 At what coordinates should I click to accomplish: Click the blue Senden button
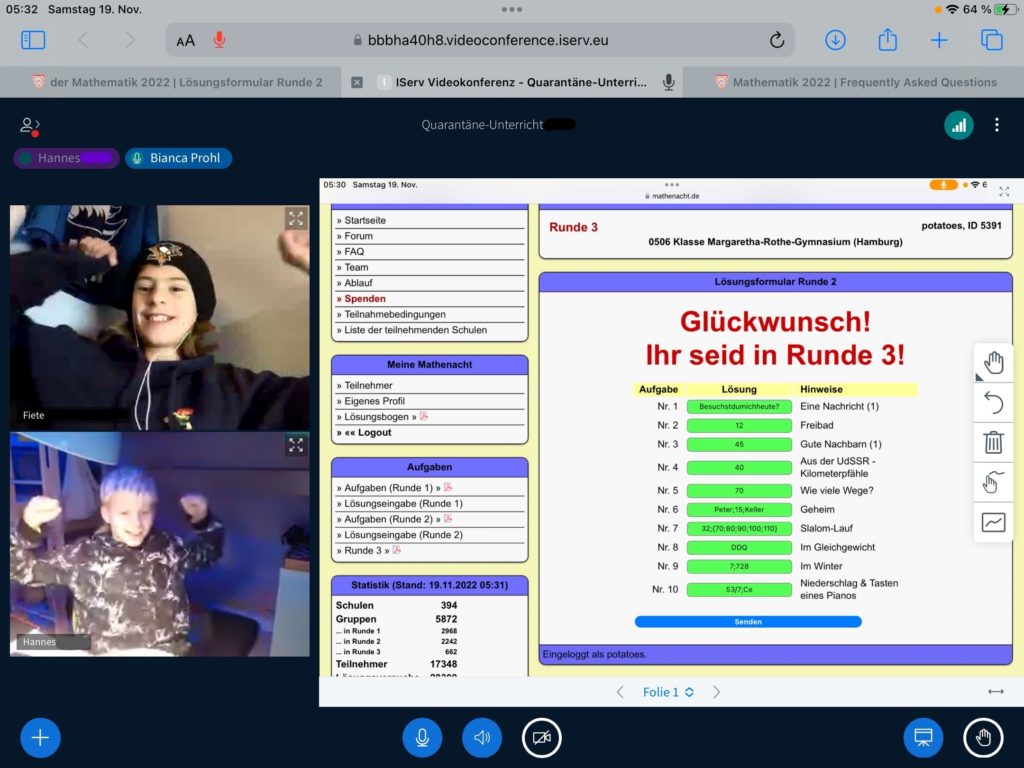tap(748, 622)
